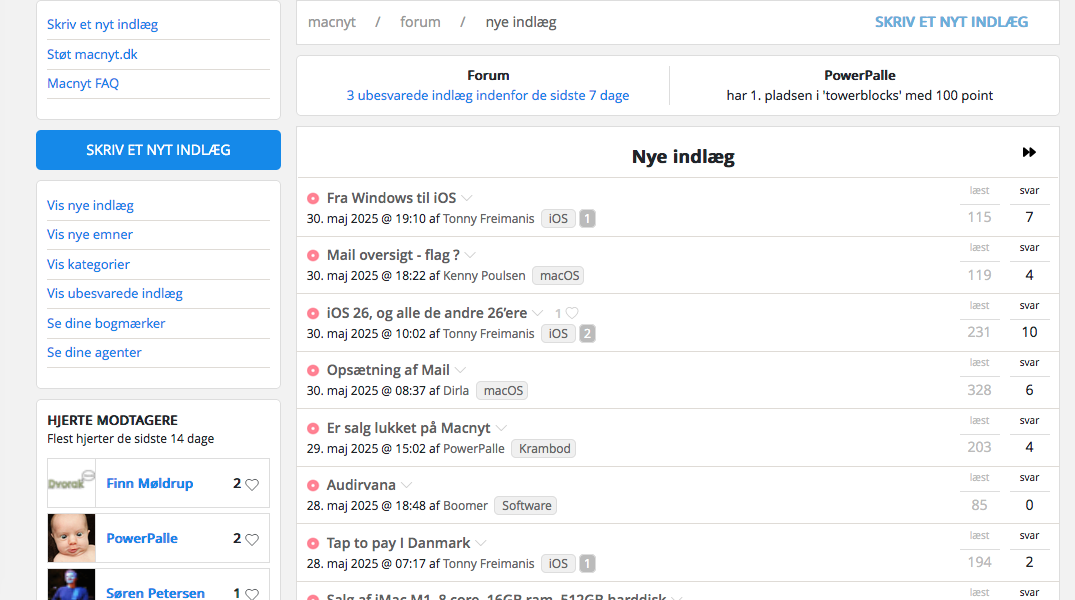Viewport: 1075px width, 600px height.
Task: Open thread iOS 26, og alle de andre 26'ere
Action: [x=427, y=313]
